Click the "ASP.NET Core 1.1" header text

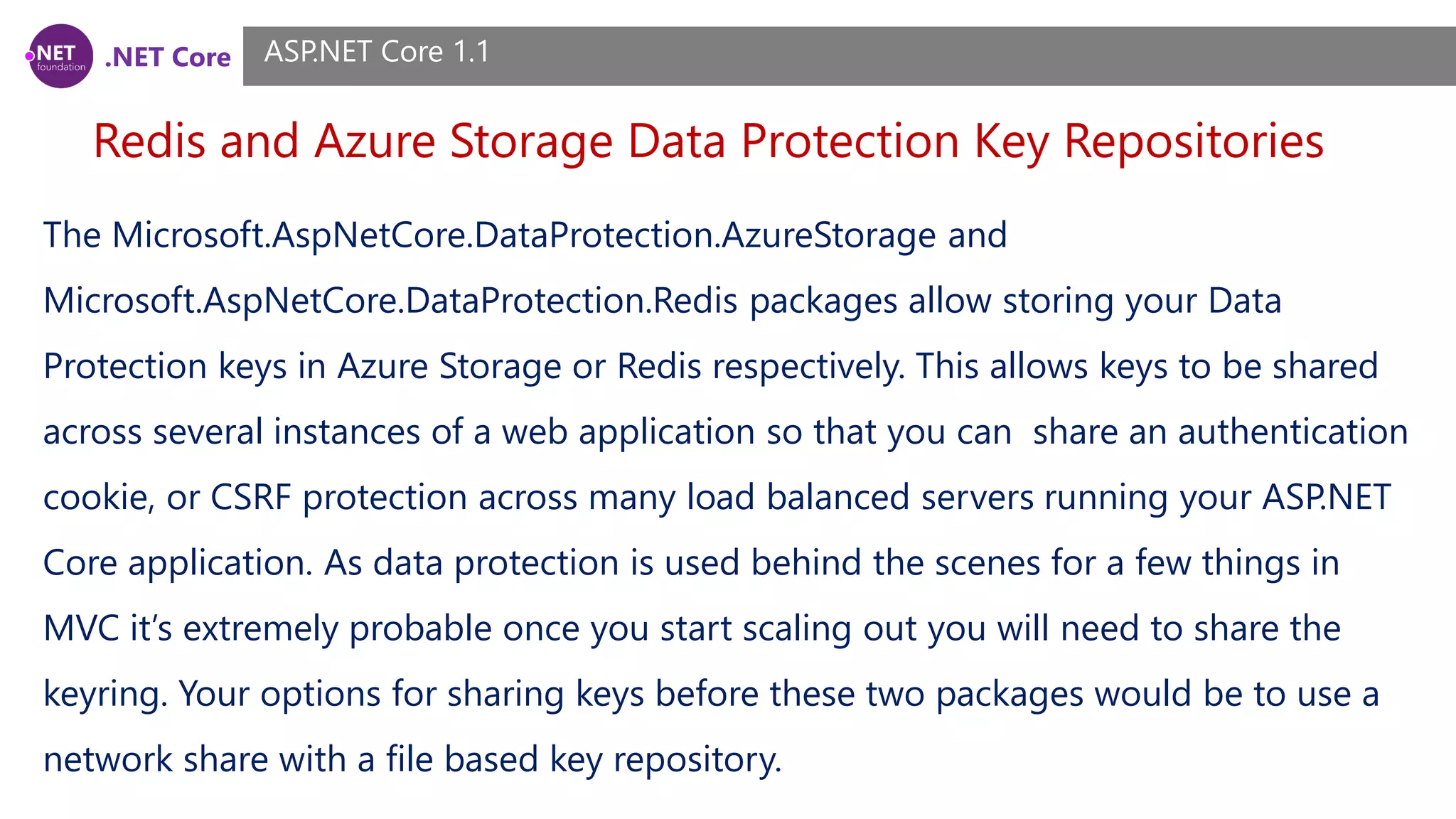377,52
